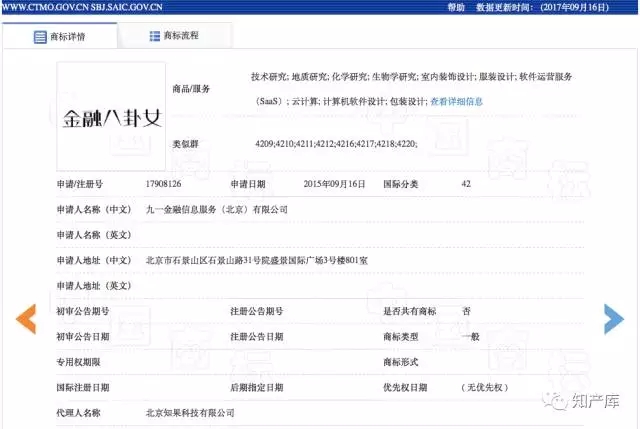Click the applicant address in 石景山区
Image resolution: width=640 pixels, height=429 pixels.
(x=257, y=260)
